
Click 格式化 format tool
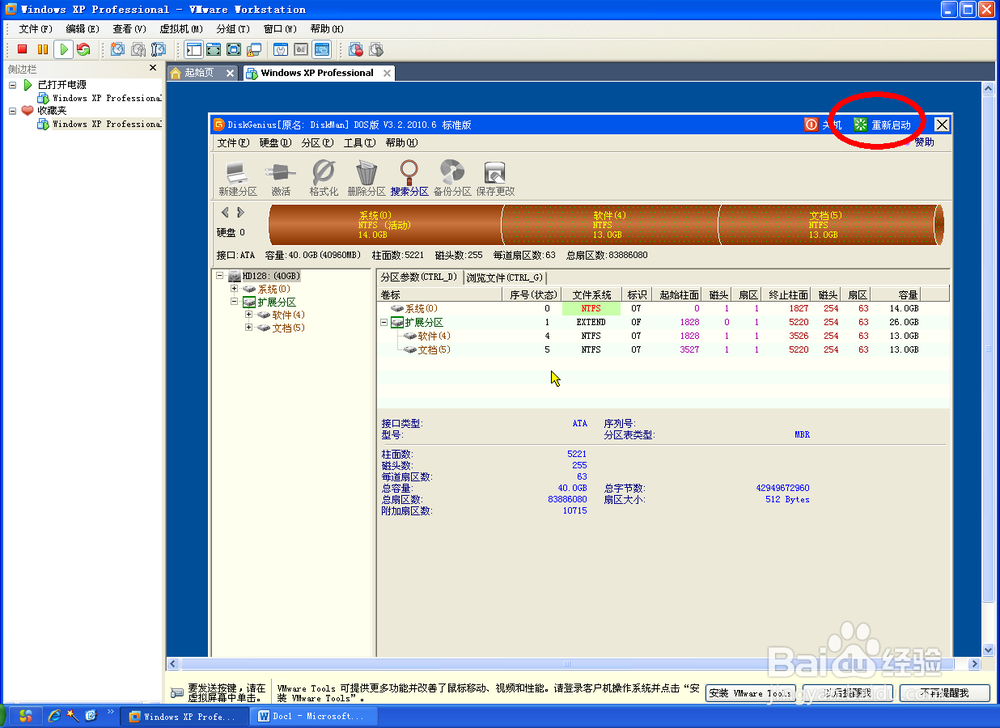(323, 178)
